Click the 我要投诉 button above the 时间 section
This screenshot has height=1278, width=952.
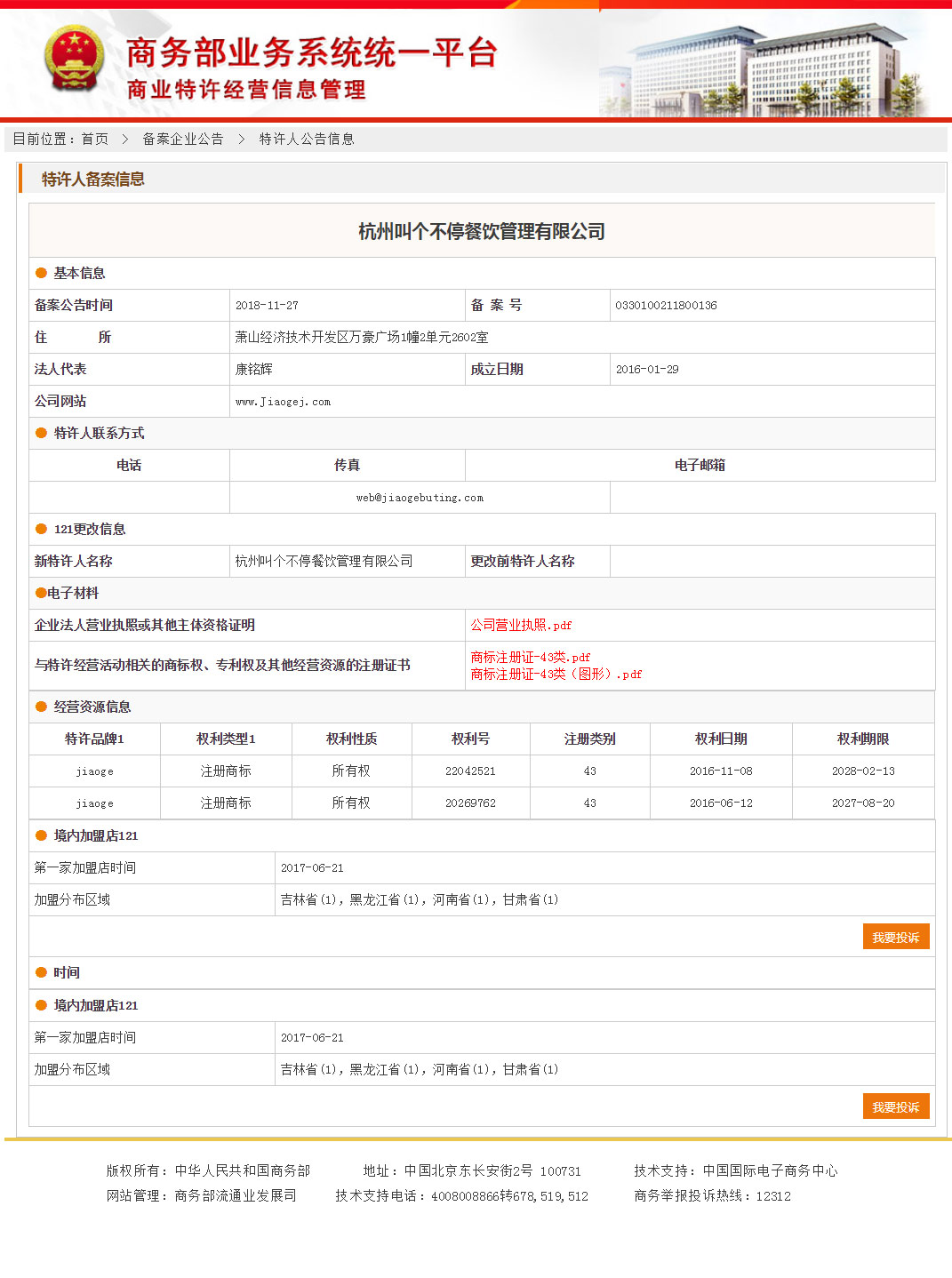click(896, 937)
